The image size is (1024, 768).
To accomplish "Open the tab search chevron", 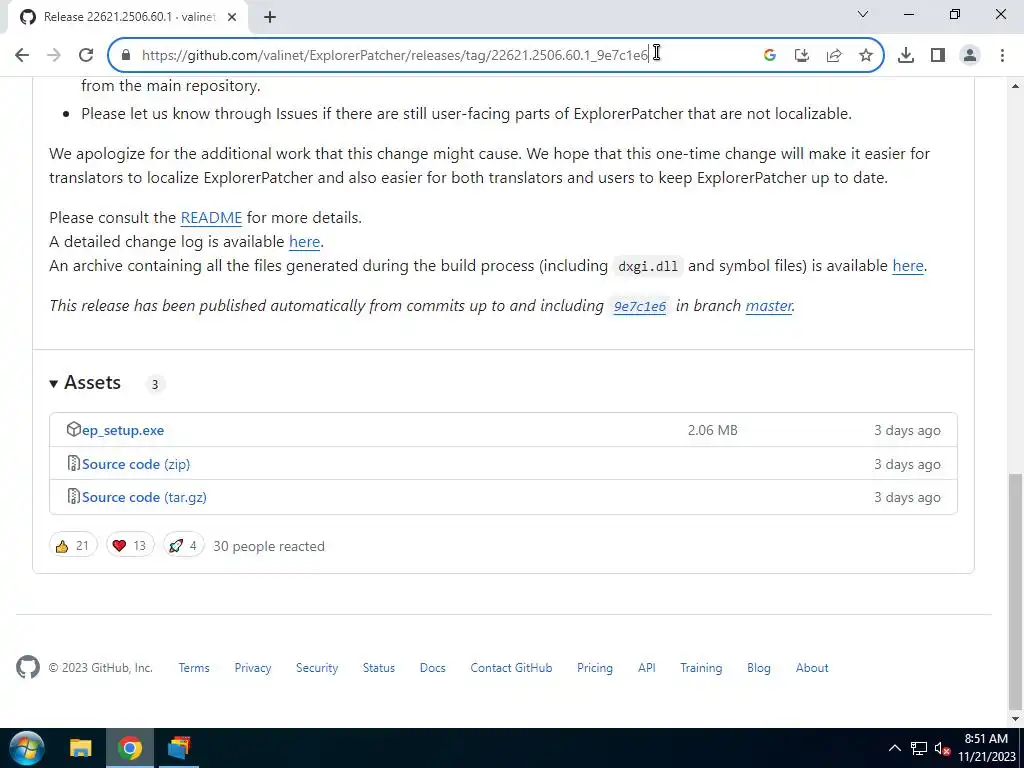I will click(863, 14).
